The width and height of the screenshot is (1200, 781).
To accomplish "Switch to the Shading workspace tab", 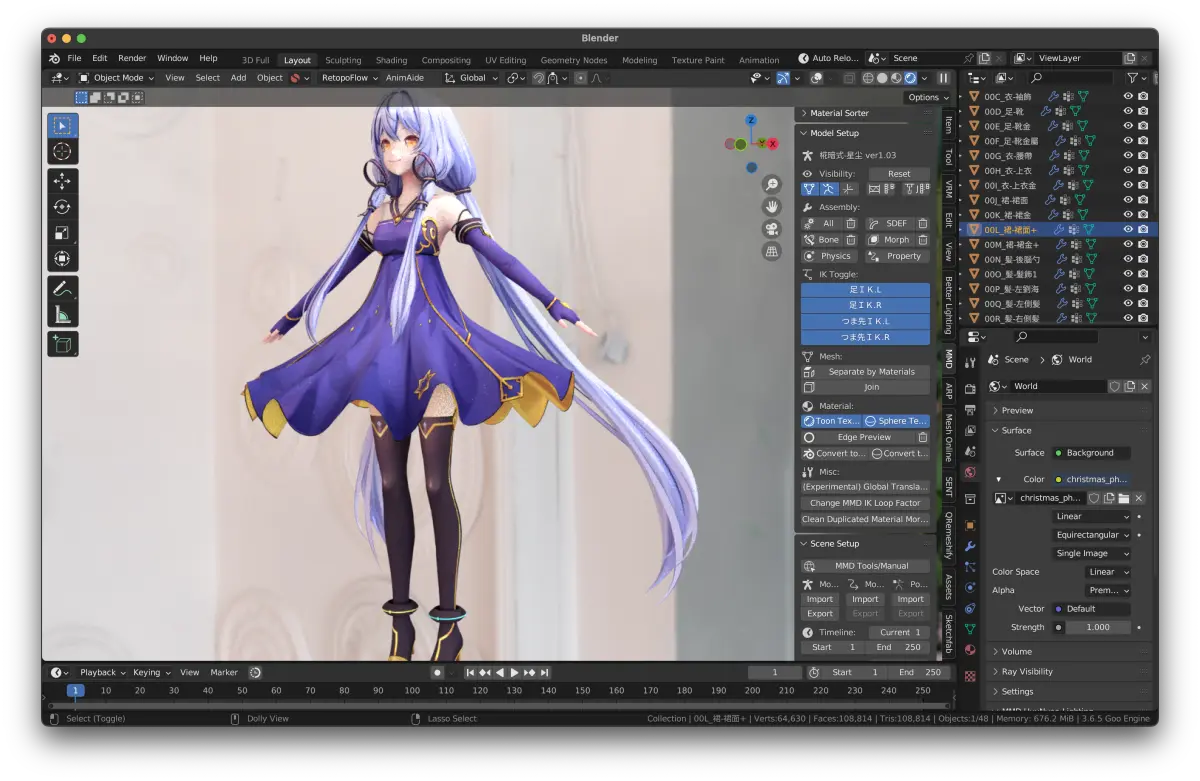I will click(x=391, y=60).
